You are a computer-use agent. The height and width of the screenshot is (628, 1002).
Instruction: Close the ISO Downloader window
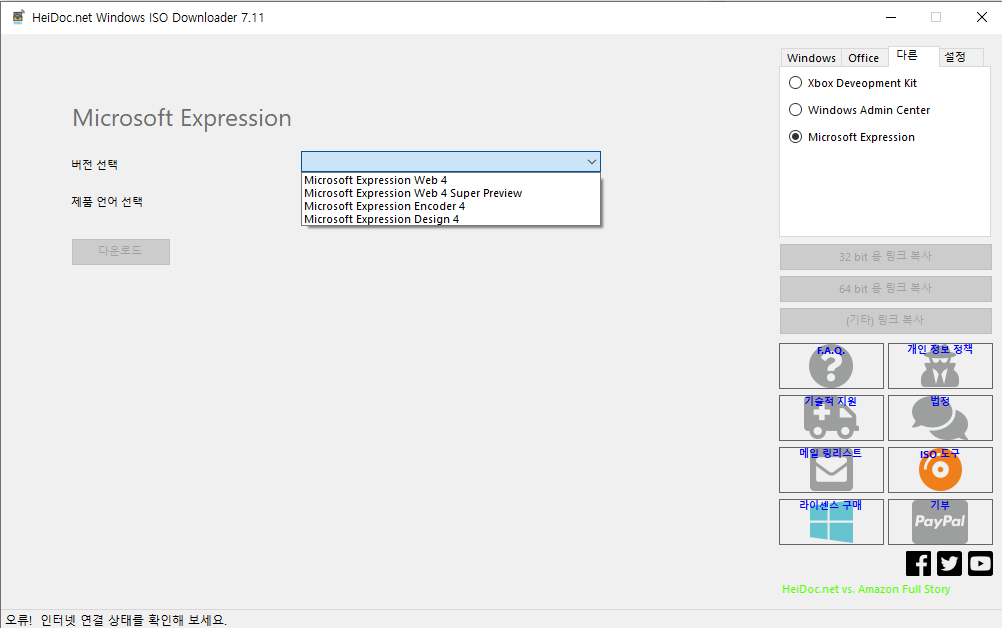tap(982, 17)
